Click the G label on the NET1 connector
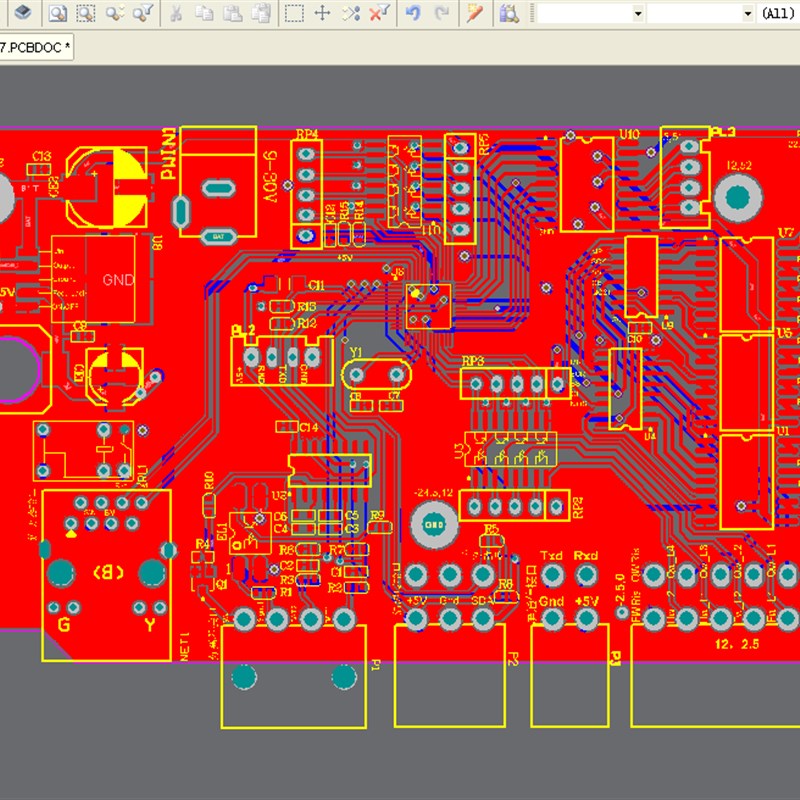Viewport: 800px width, 800px height. pos(64,624)
